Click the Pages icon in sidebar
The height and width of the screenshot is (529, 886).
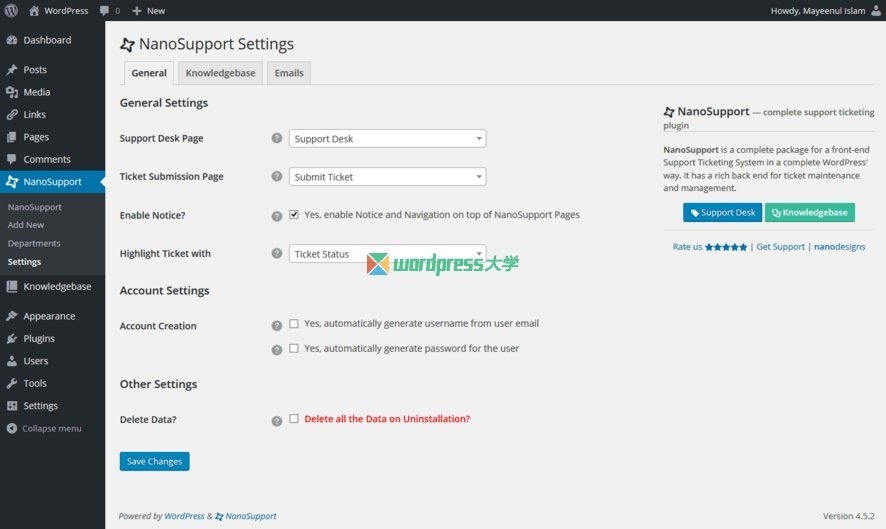click(x=12, y=137)
